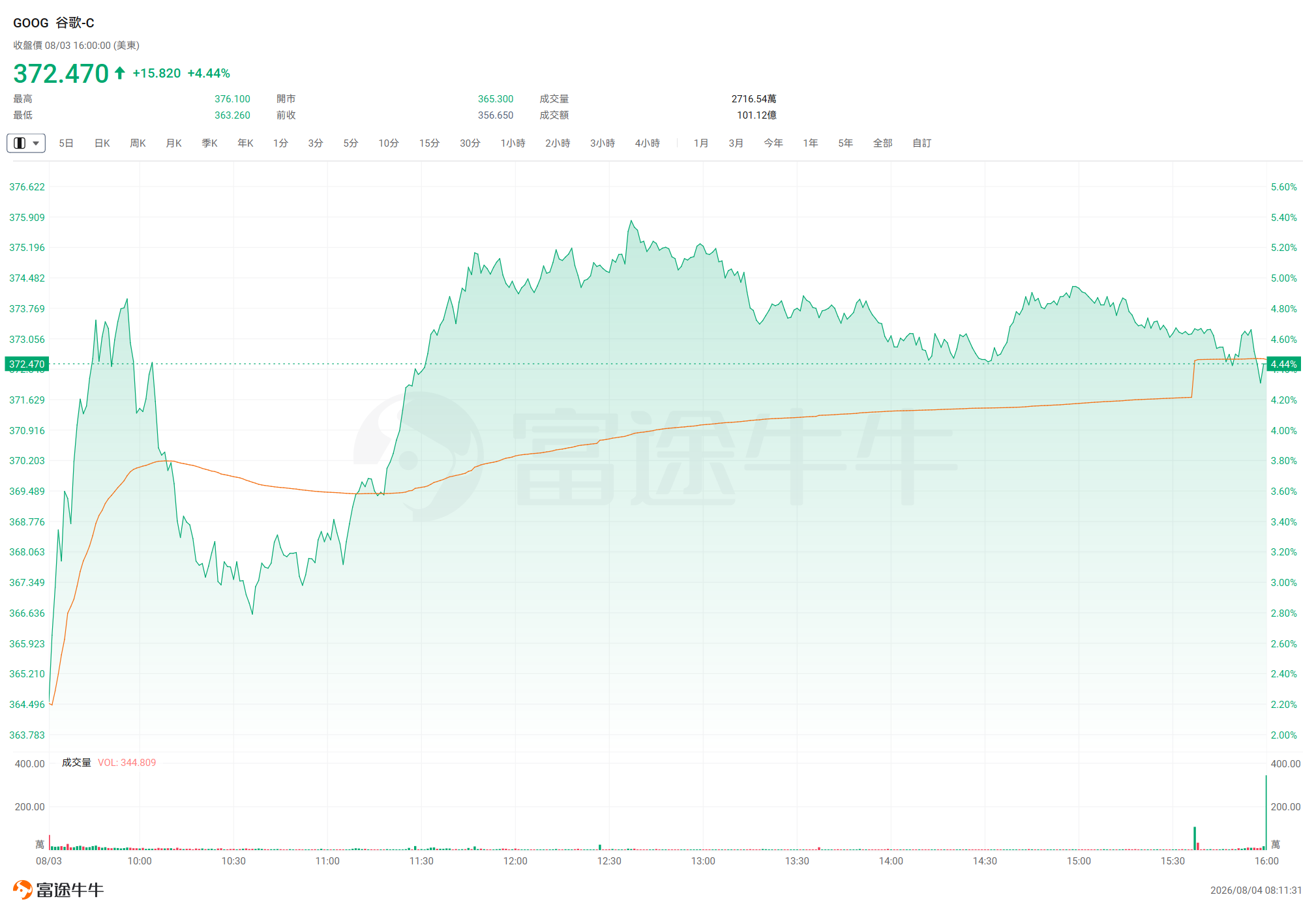Screen dimensions: 1316x912
Task: Show the 今年 year-to-date range
Action: (773, 143)
